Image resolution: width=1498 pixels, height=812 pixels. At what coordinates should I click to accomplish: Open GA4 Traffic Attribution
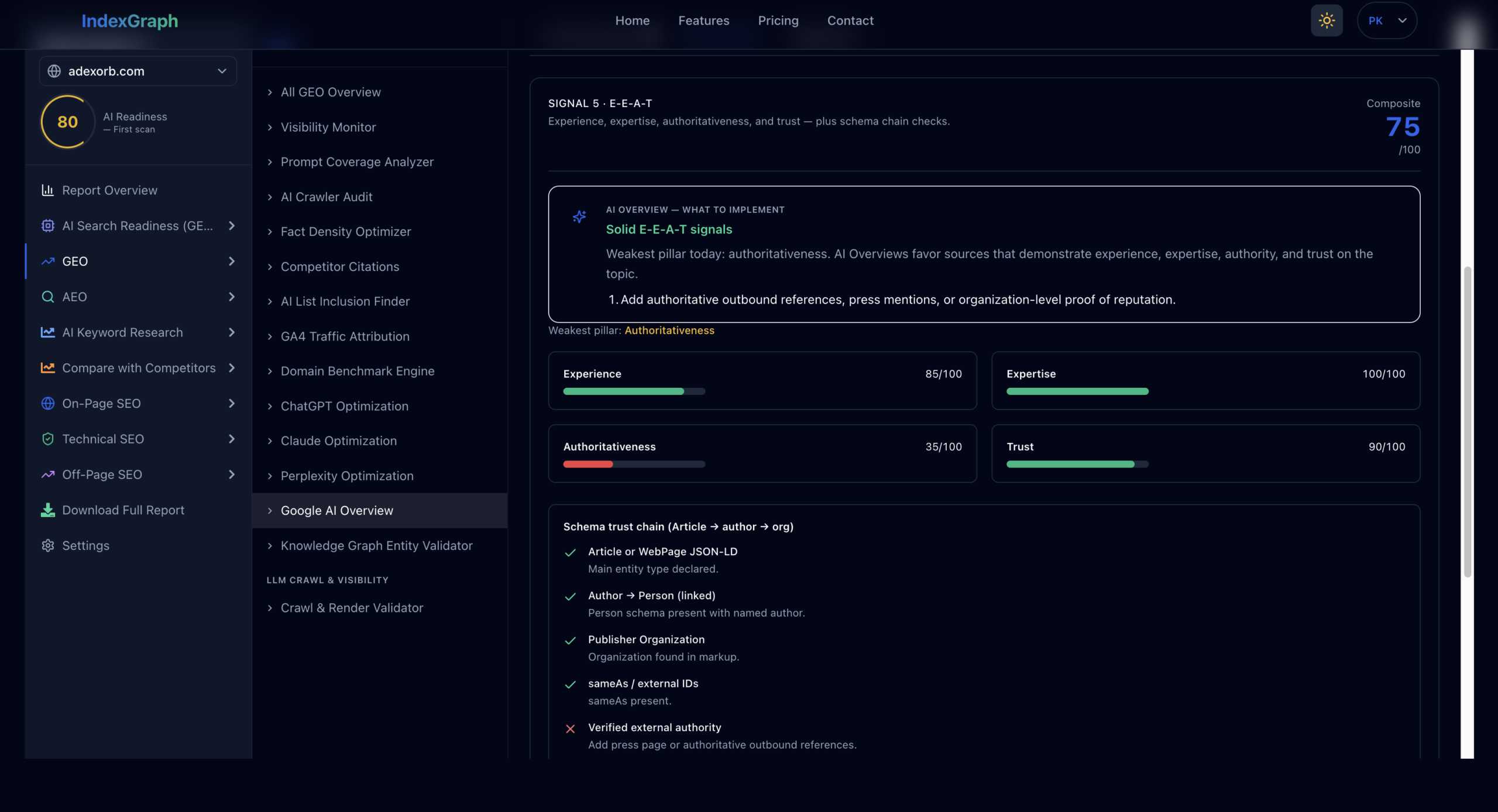(x=380, y=336)
